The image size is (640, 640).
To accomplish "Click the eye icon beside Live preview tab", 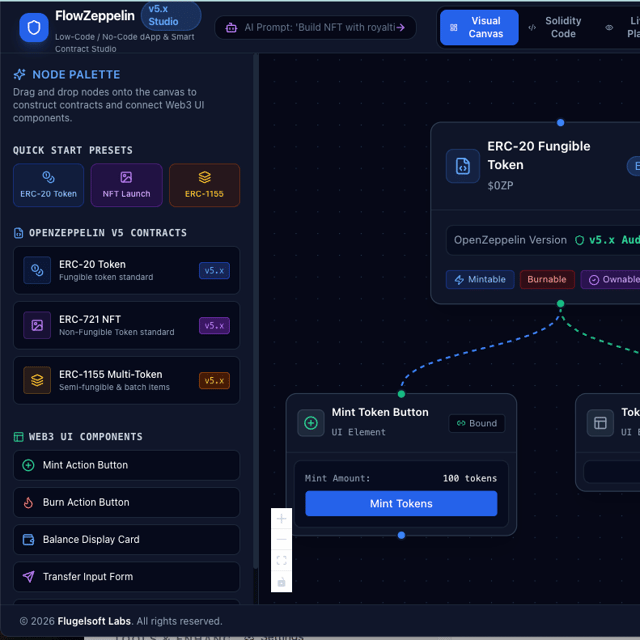I will 609,28.
